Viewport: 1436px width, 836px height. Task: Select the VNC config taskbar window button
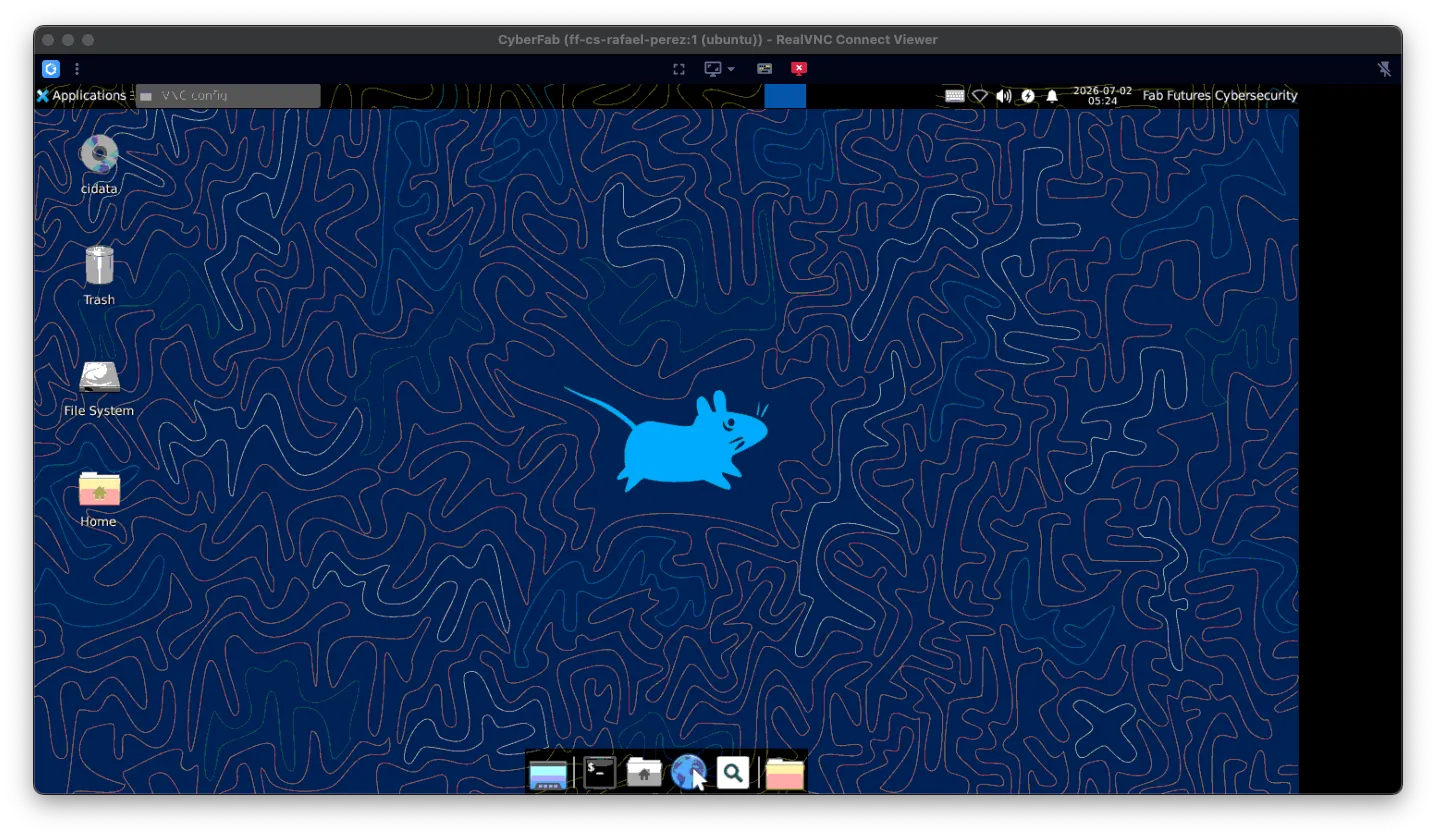click(x=228, y=96)
